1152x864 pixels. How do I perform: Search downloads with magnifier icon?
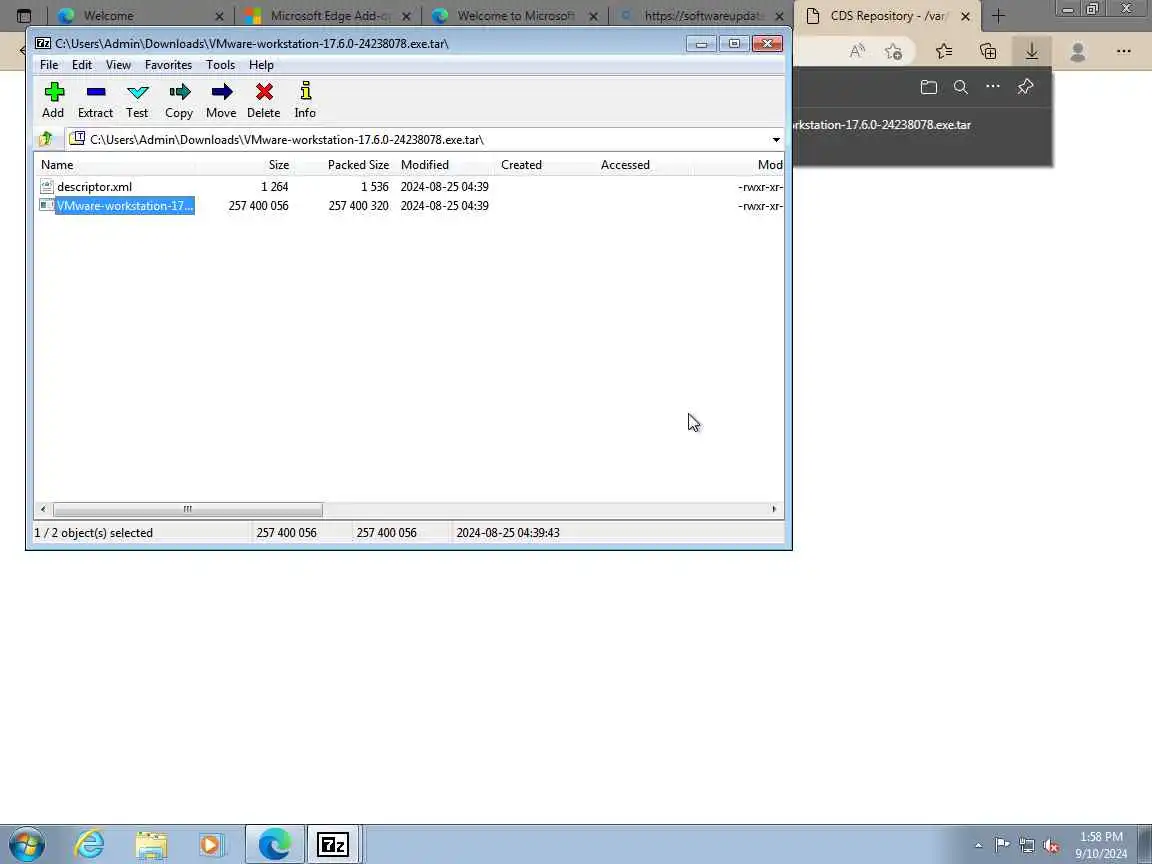960,87
